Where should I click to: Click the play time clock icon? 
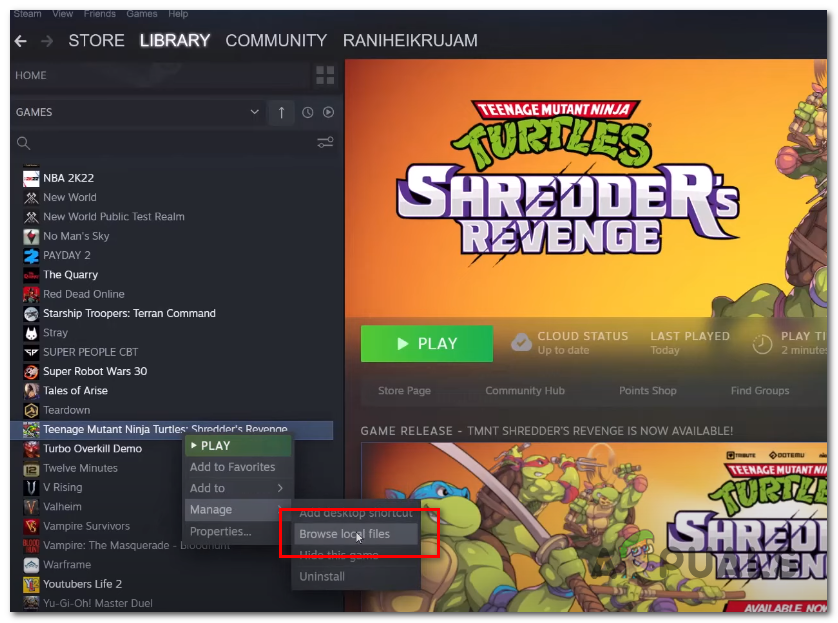(762, 344)
